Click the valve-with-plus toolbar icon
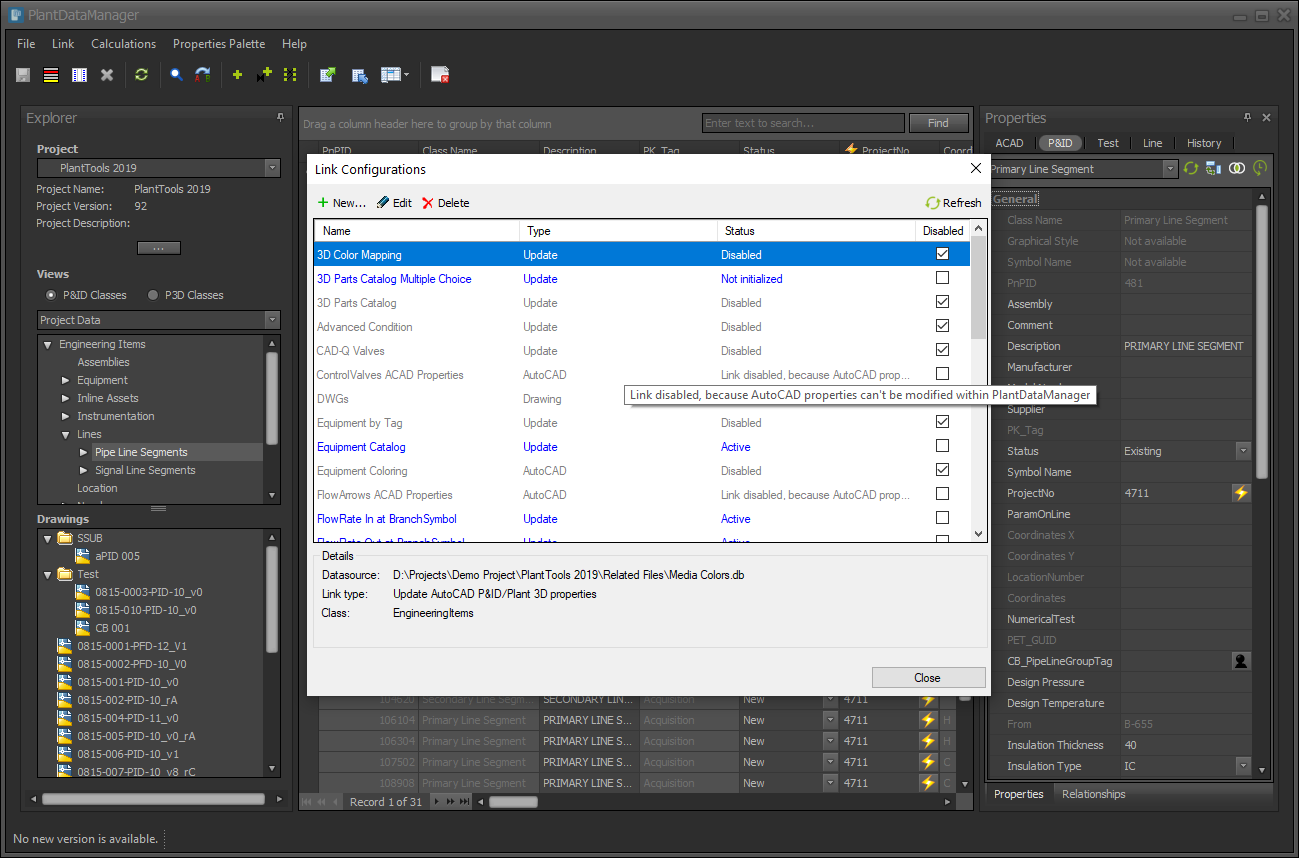Screen dimensions: 1299x858 point(264,75)
